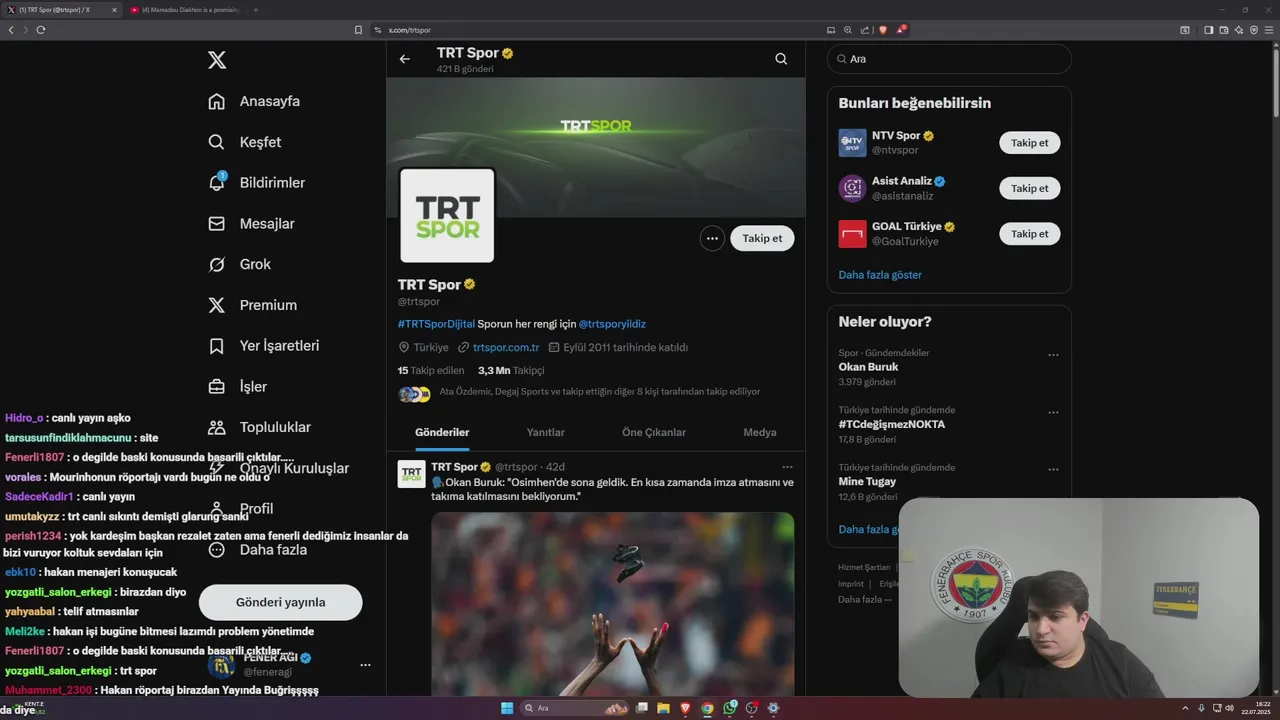Open @trtsporyildiz mention link
The image size is (1280, 720).
612,324
